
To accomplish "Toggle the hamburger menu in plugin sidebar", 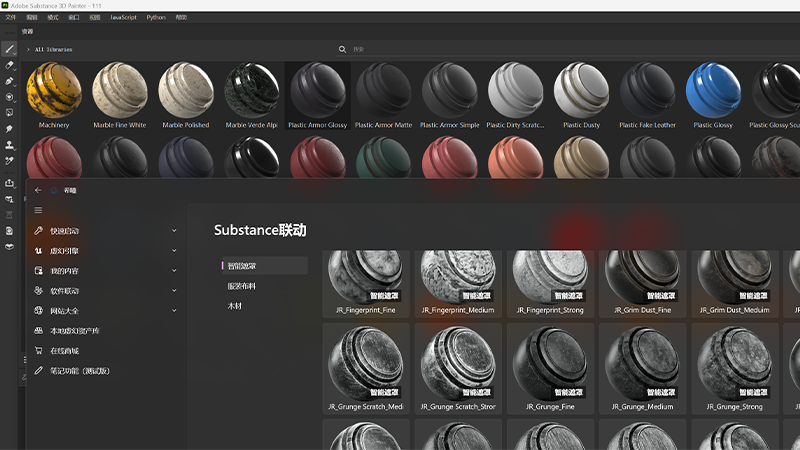I will [38, 210].
